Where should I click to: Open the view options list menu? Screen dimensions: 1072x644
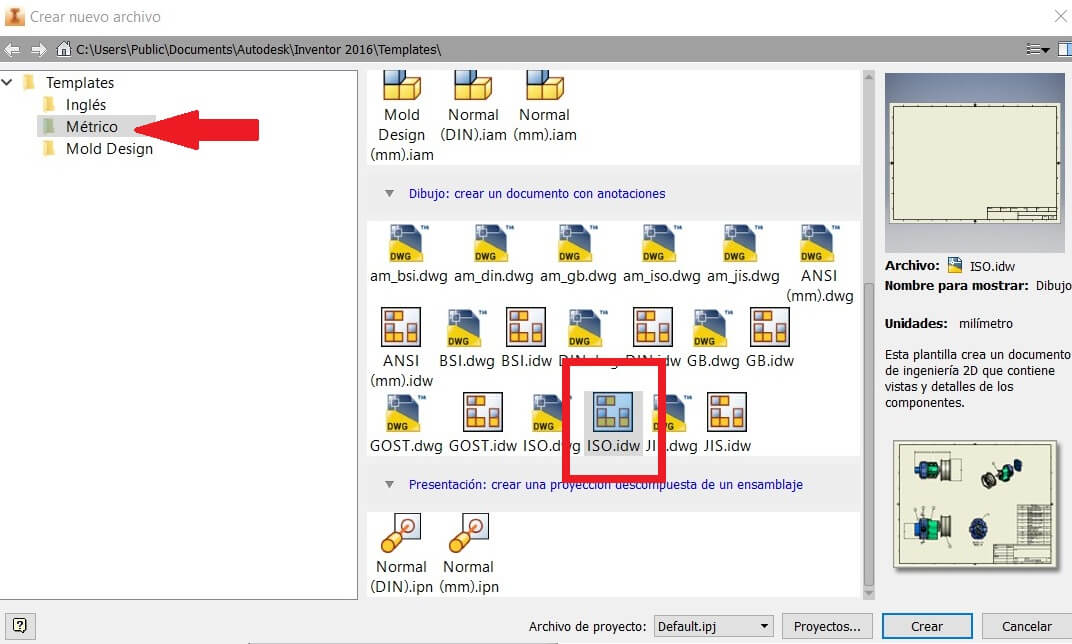1037,49
